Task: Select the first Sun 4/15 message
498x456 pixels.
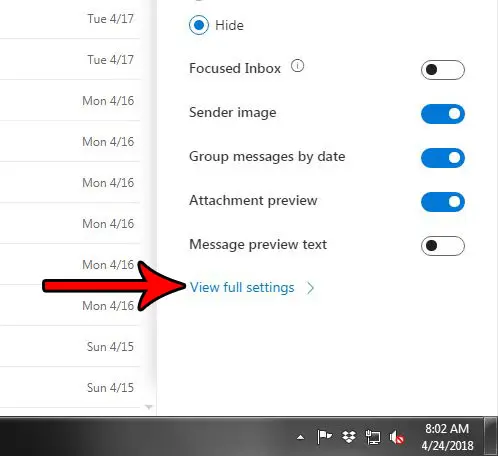Action: point(70,347)
